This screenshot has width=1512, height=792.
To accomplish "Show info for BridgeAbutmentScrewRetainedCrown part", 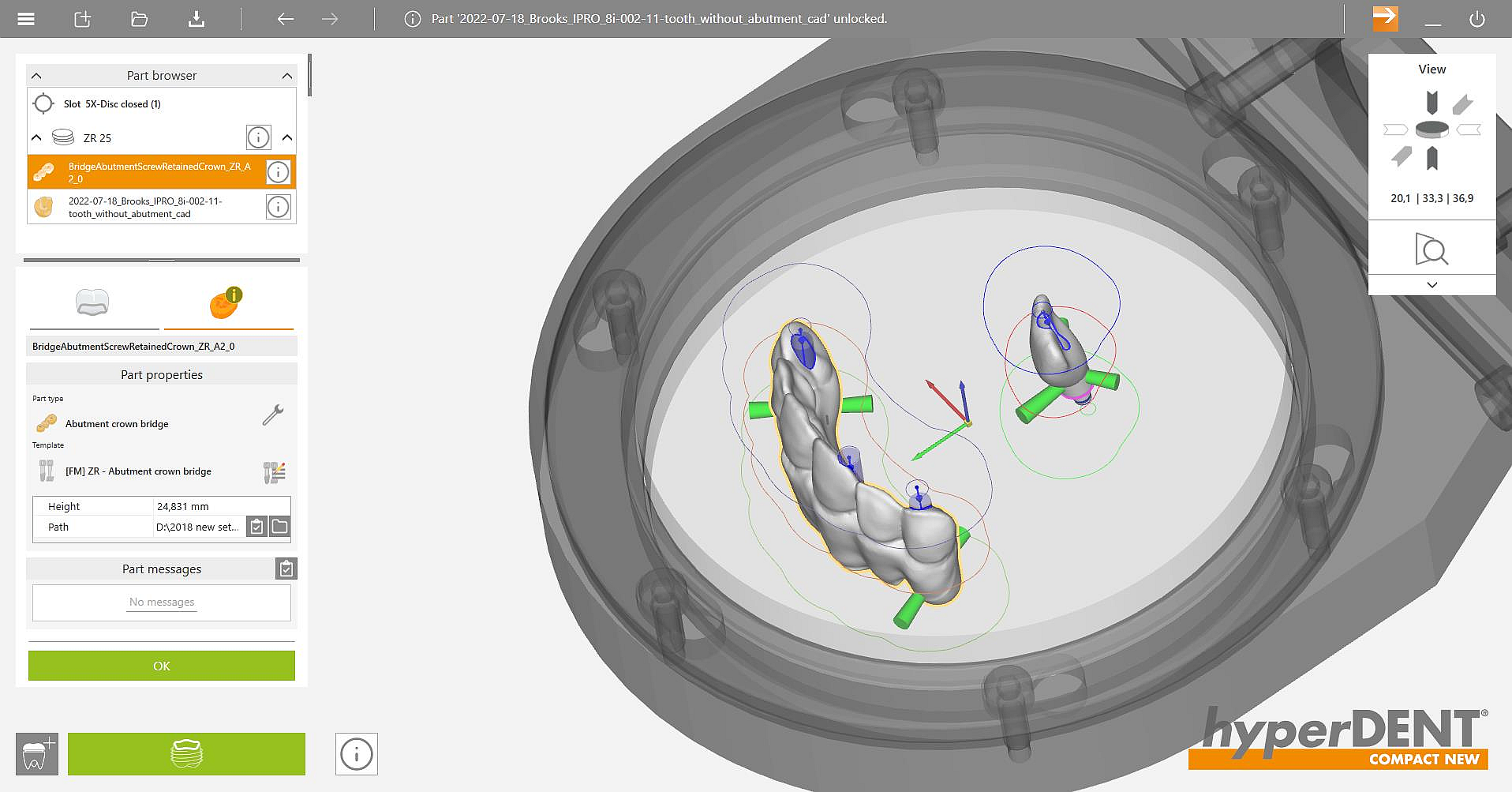I will [x=278, y=172].
